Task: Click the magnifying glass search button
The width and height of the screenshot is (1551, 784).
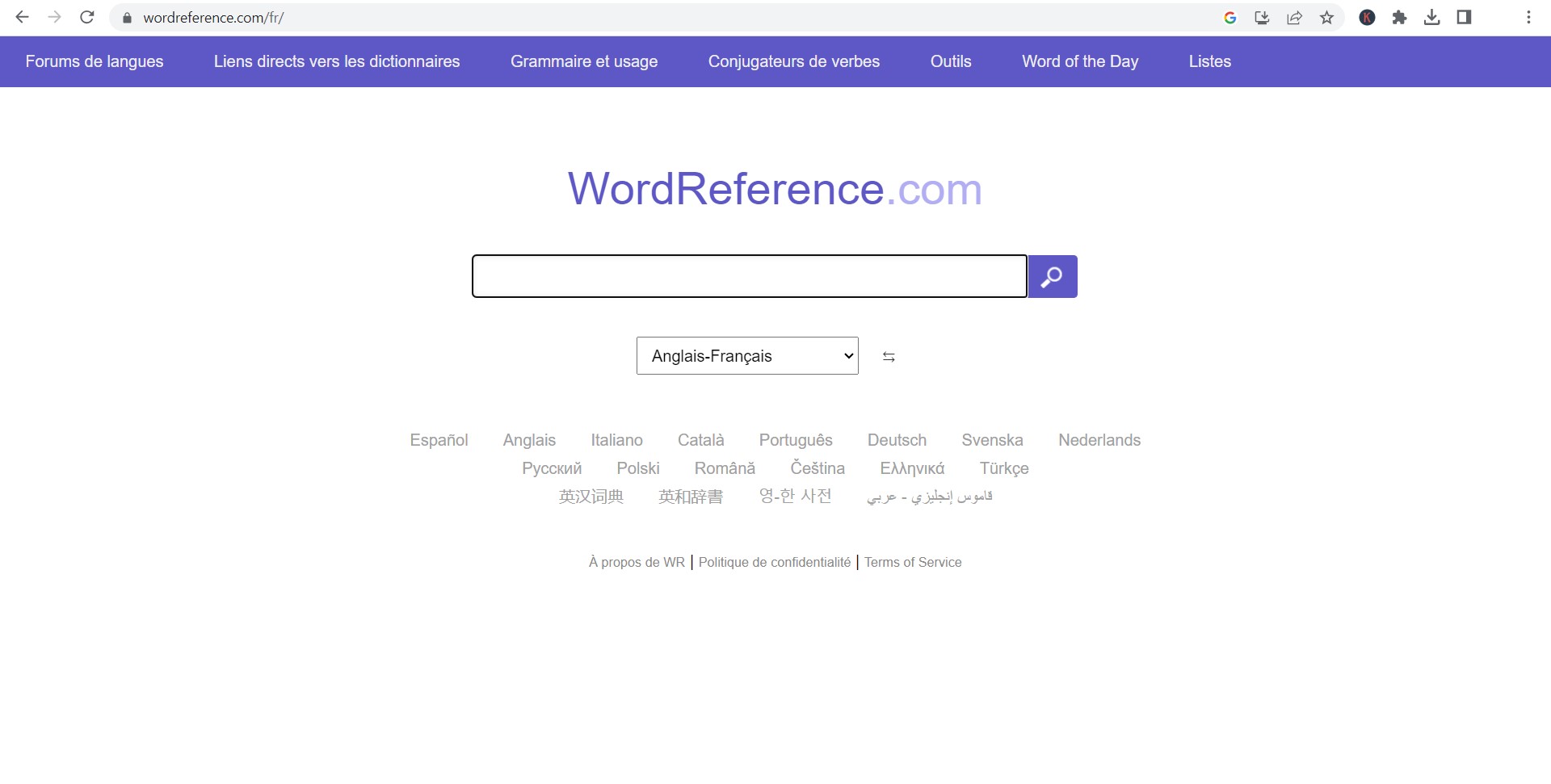Action: [x=1052, y=277]
